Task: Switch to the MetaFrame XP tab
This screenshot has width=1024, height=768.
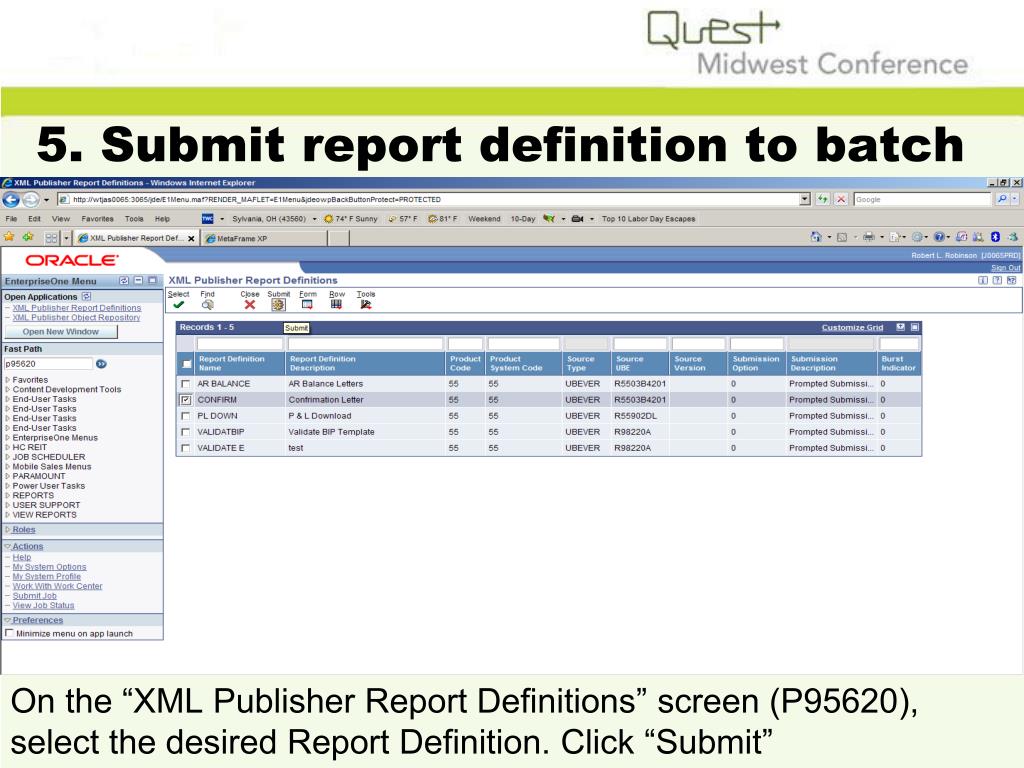Action: pyautogui.click(x=241, y=238)
